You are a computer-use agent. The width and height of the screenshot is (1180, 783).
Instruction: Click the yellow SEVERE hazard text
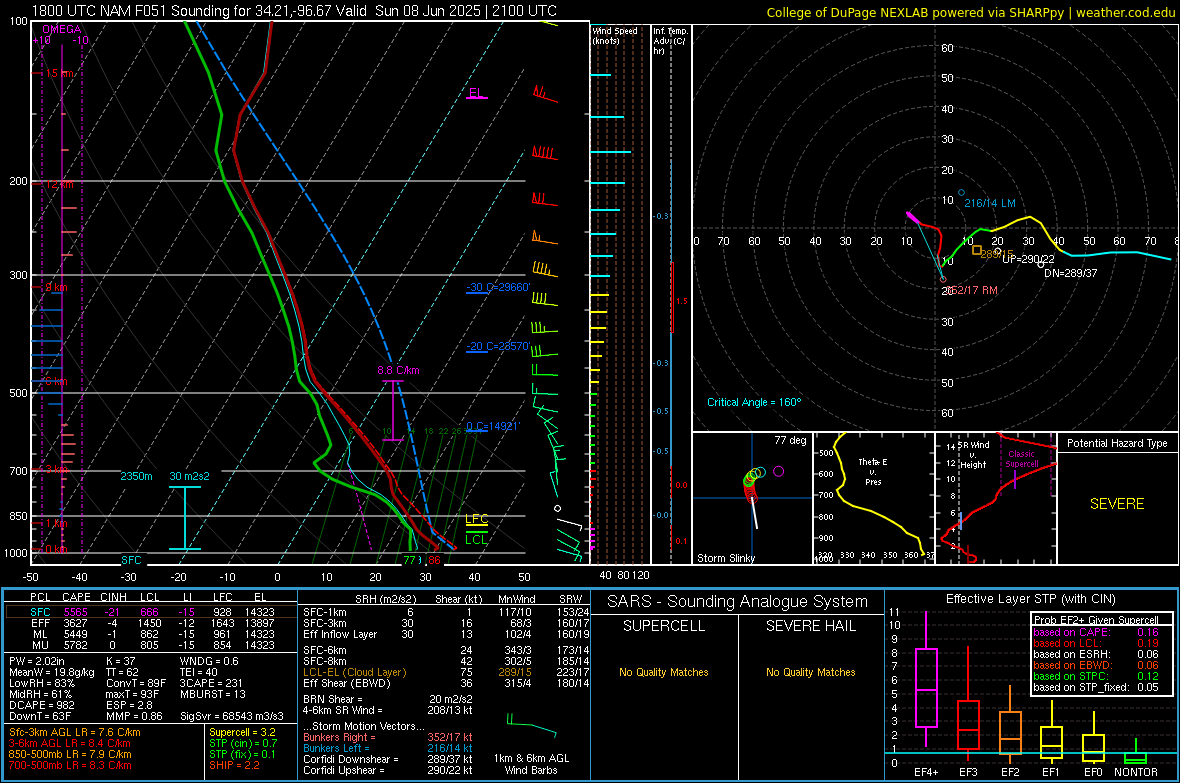[1117, 504]
